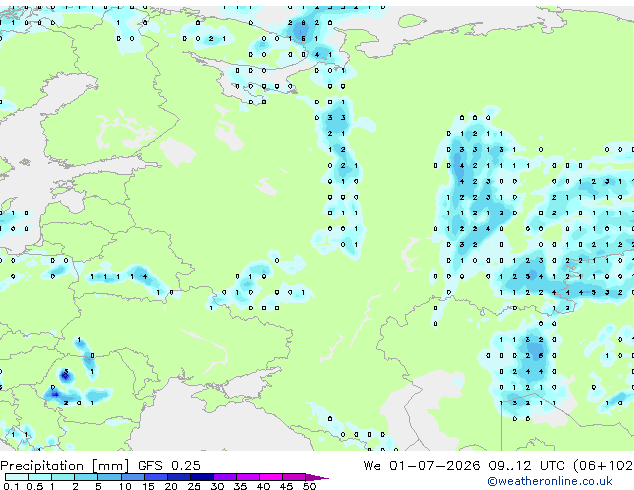Click the "GFS 0.25" model label

(x=169, y=466)
